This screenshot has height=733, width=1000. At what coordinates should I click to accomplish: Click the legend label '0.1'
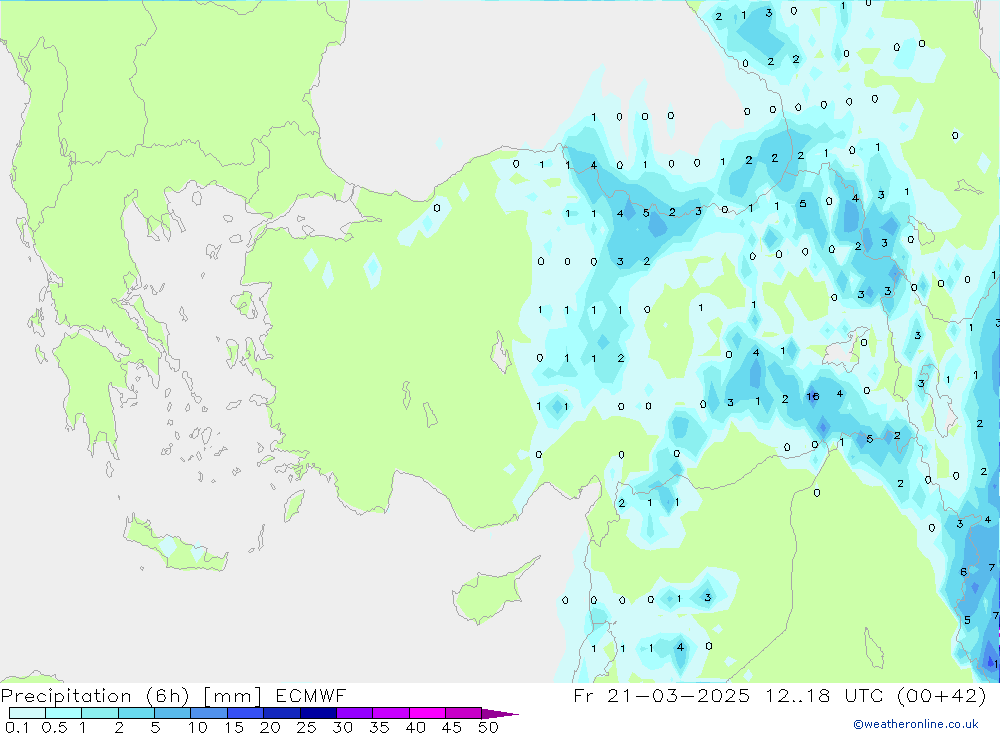[x=17, y=727]
